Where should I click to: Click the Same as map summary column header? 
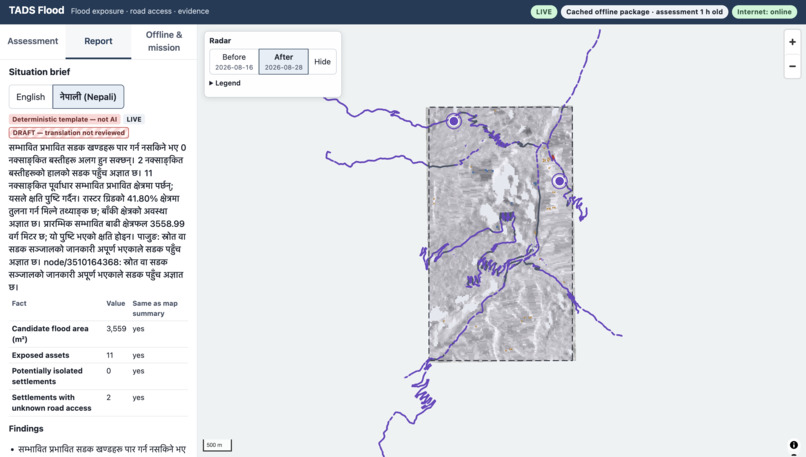pos(155,308)
